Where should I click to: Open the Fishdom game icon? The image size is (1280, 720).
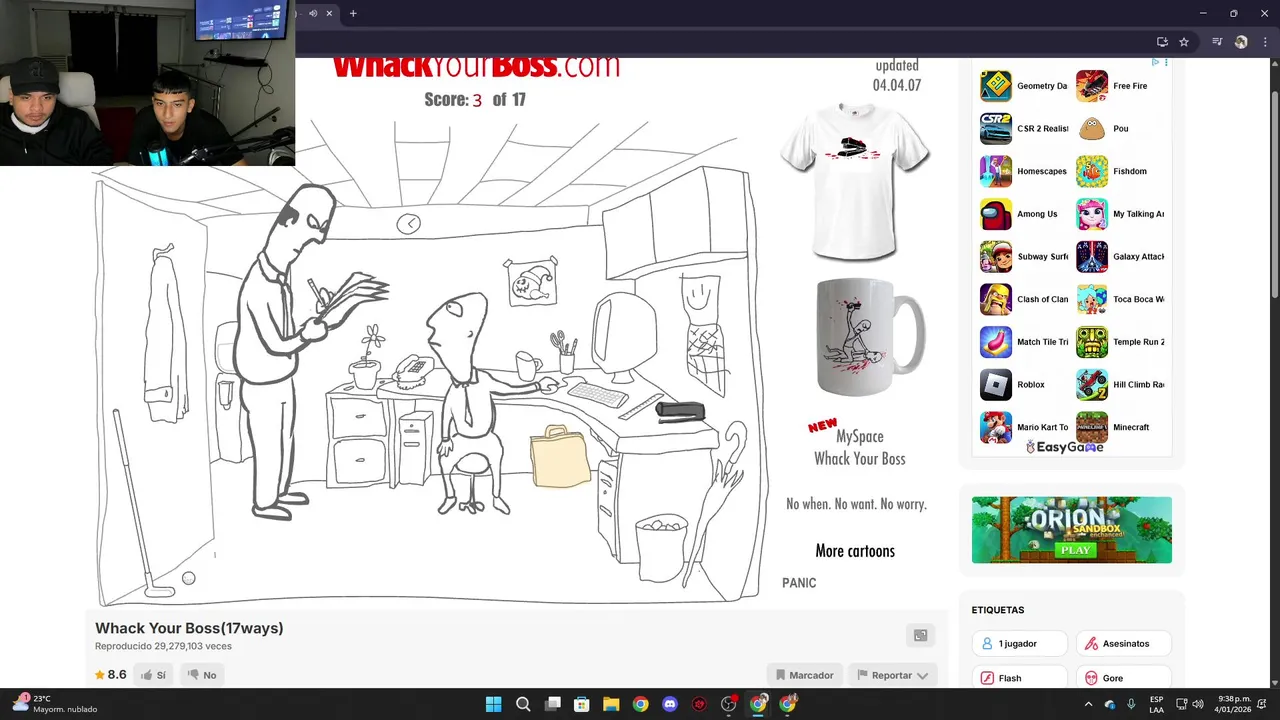tap(1092, 171)
